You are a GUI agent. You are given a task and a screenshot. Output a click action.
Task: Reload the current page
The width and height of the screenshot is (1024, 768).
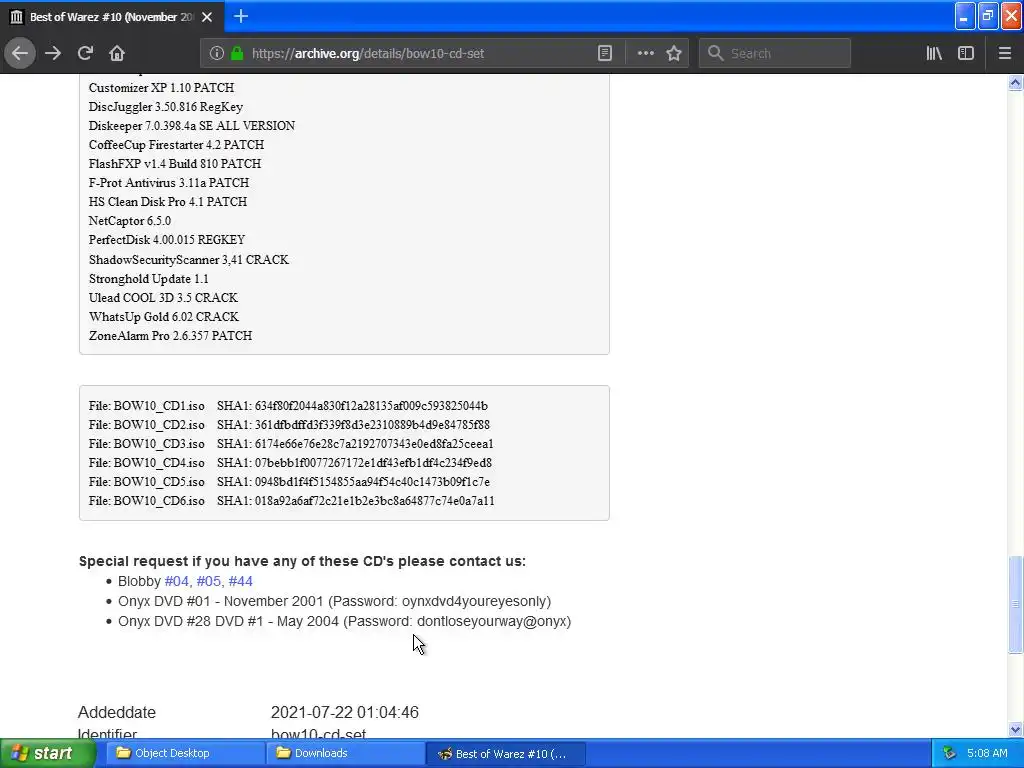pyautogui.click(x=85, y=54)
